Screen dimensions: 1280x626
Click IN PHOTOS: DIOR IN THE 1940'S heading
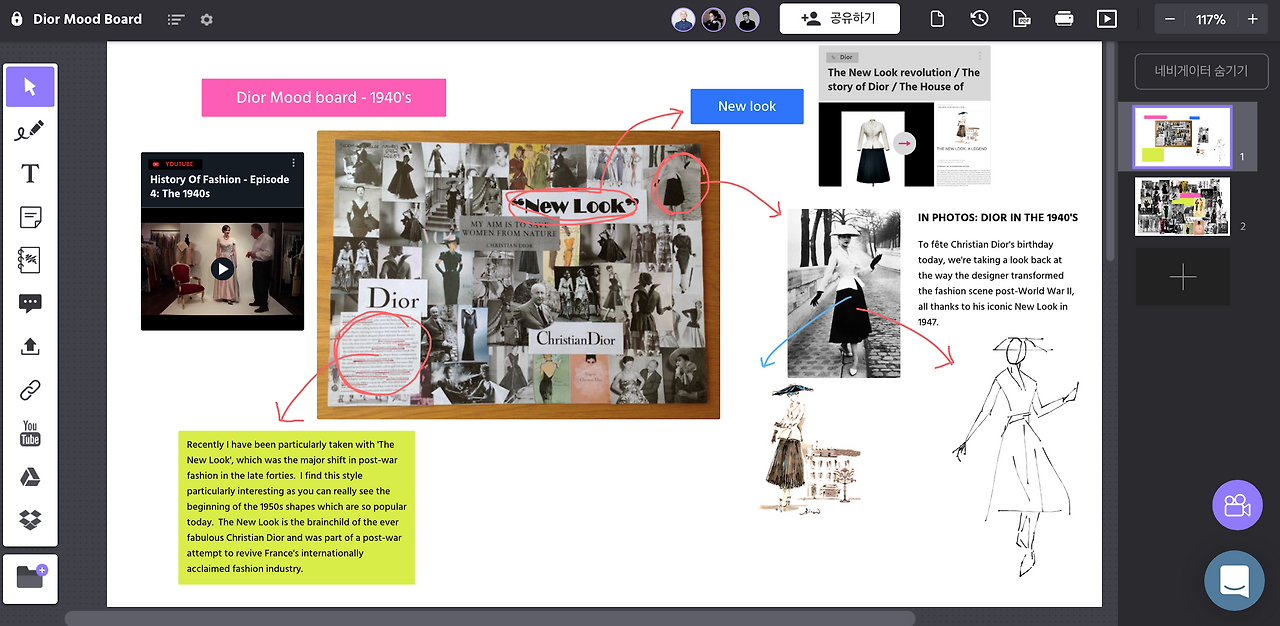pos(997,217)
